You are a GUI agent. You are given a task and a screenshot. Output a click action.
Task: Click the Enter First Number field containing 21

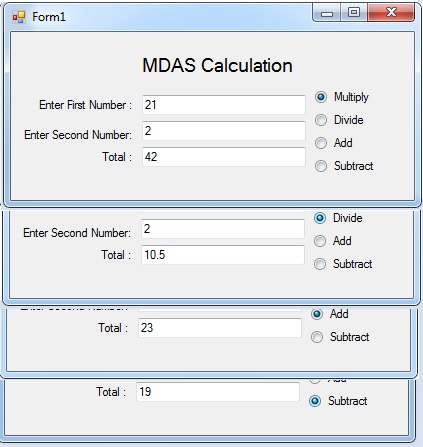pos(224,105)
